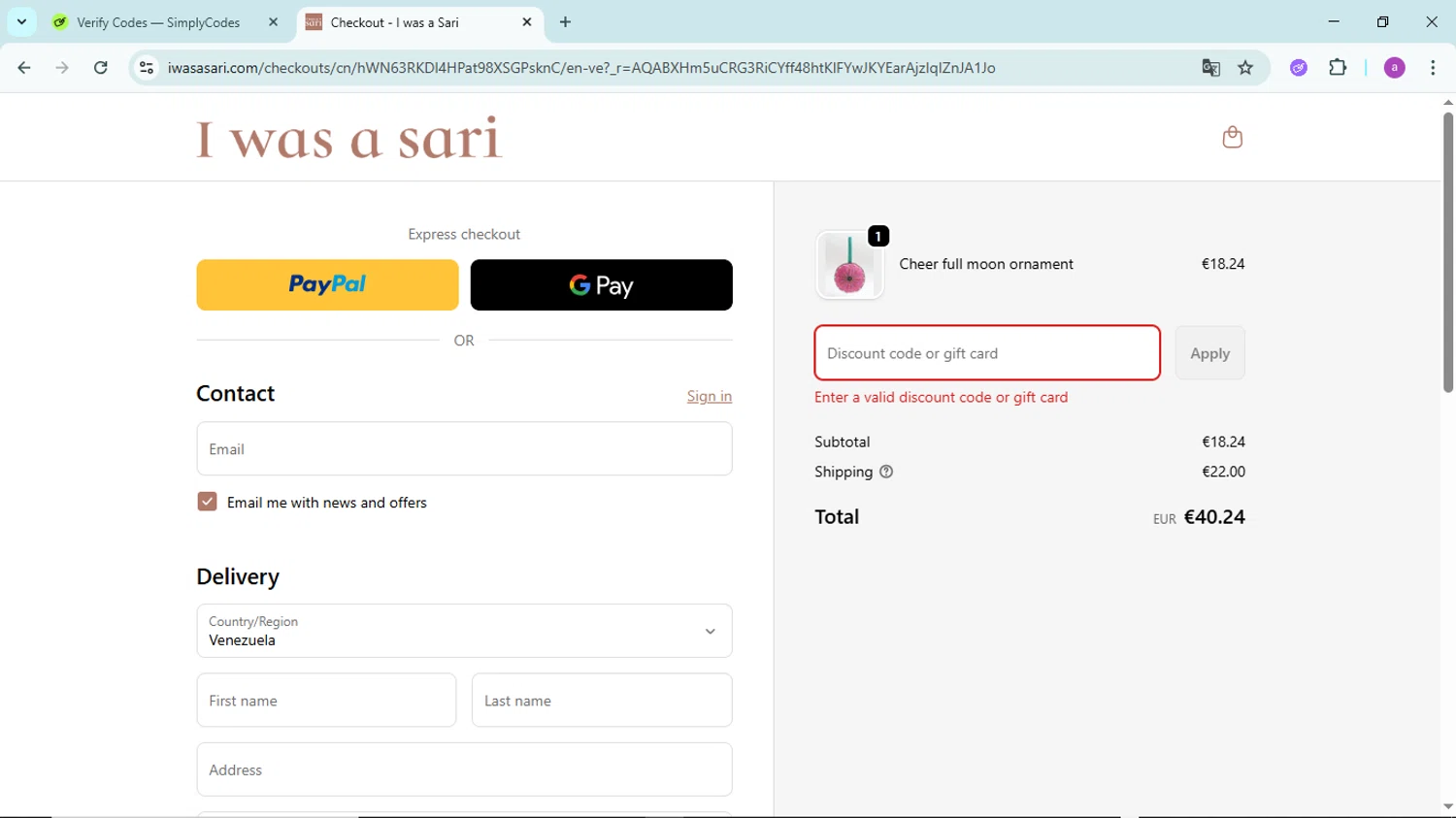Focus the Discount code or gift card field
This screenshot has width=1456, height=818.
987,353
